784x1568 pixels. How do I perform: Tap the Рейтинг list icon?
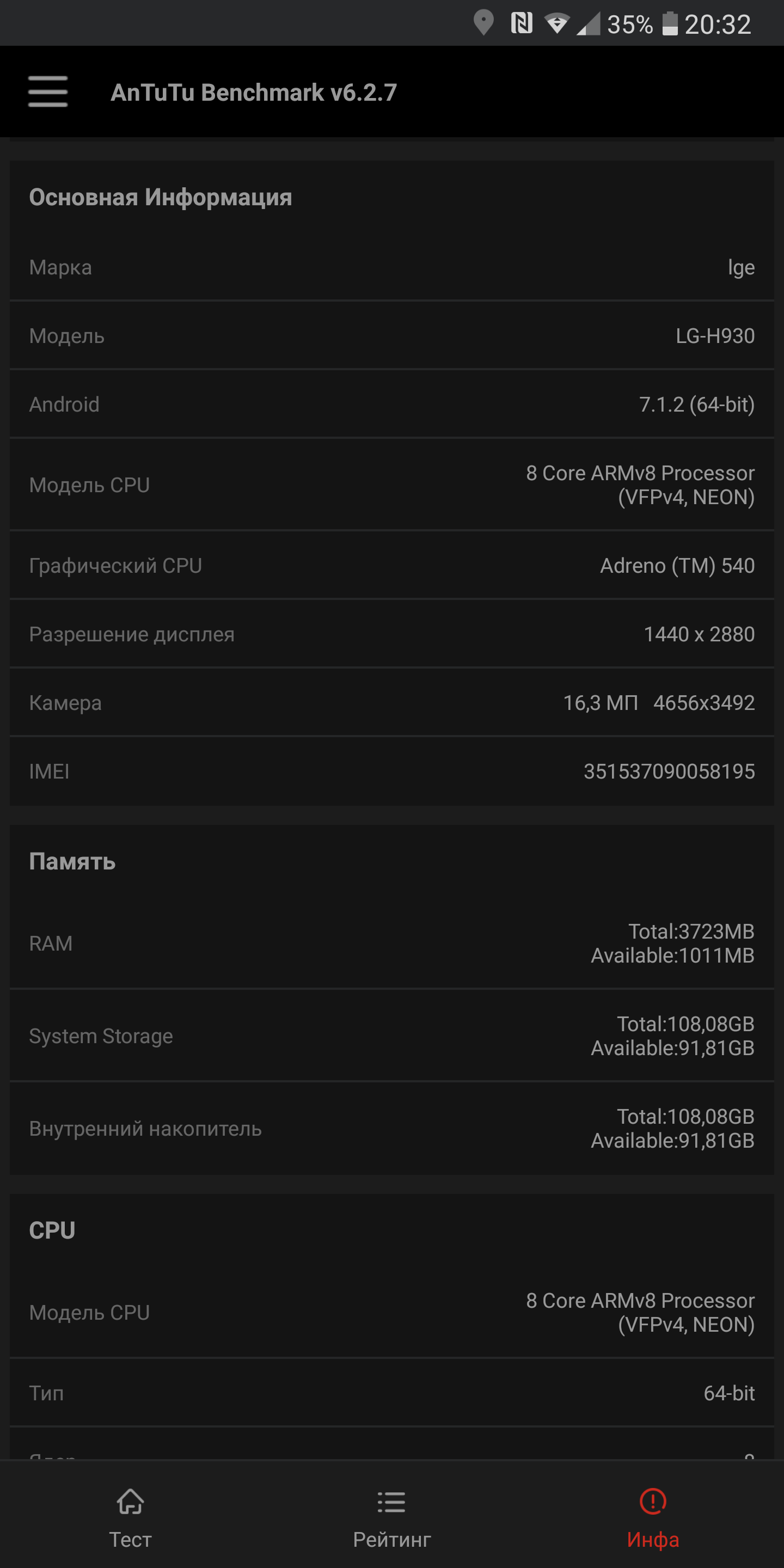click(x=391, y=1502)
